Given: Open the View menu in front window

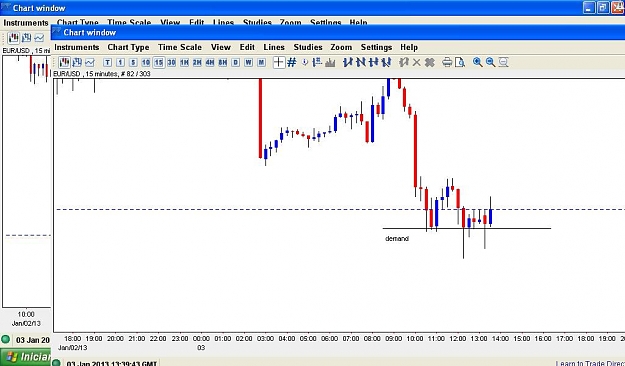Looking at the screenshot, I should tap(220, 47).
